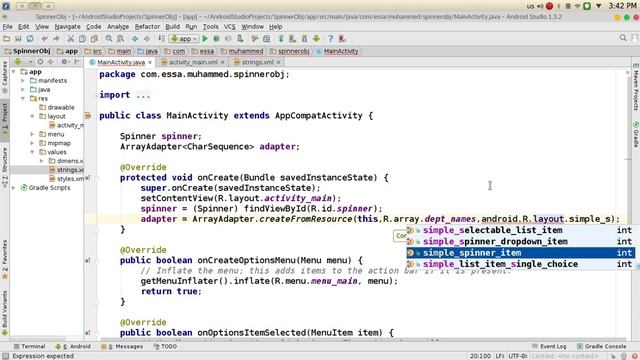The image size is (640, 360).
Task: Switch to the activity_main.xml tab
Action: coord(193,62)
